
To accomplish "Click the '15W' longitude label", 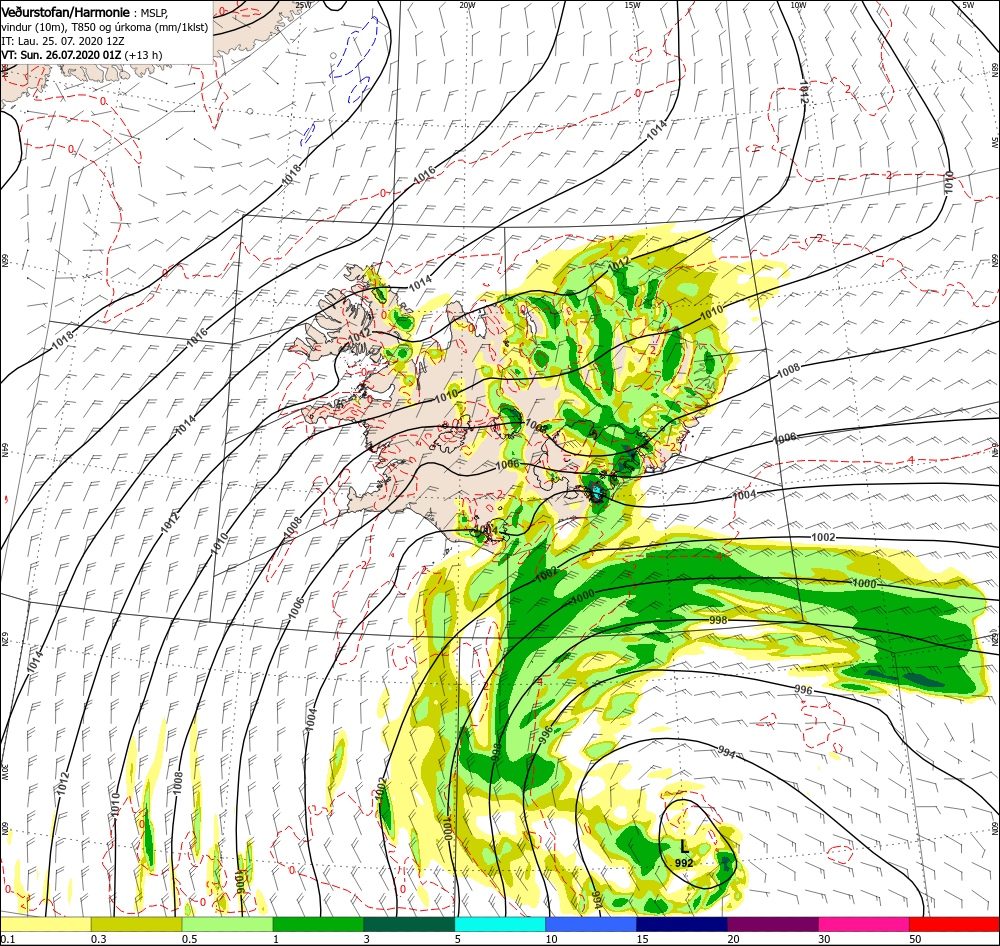I will (x=633, y=4).
